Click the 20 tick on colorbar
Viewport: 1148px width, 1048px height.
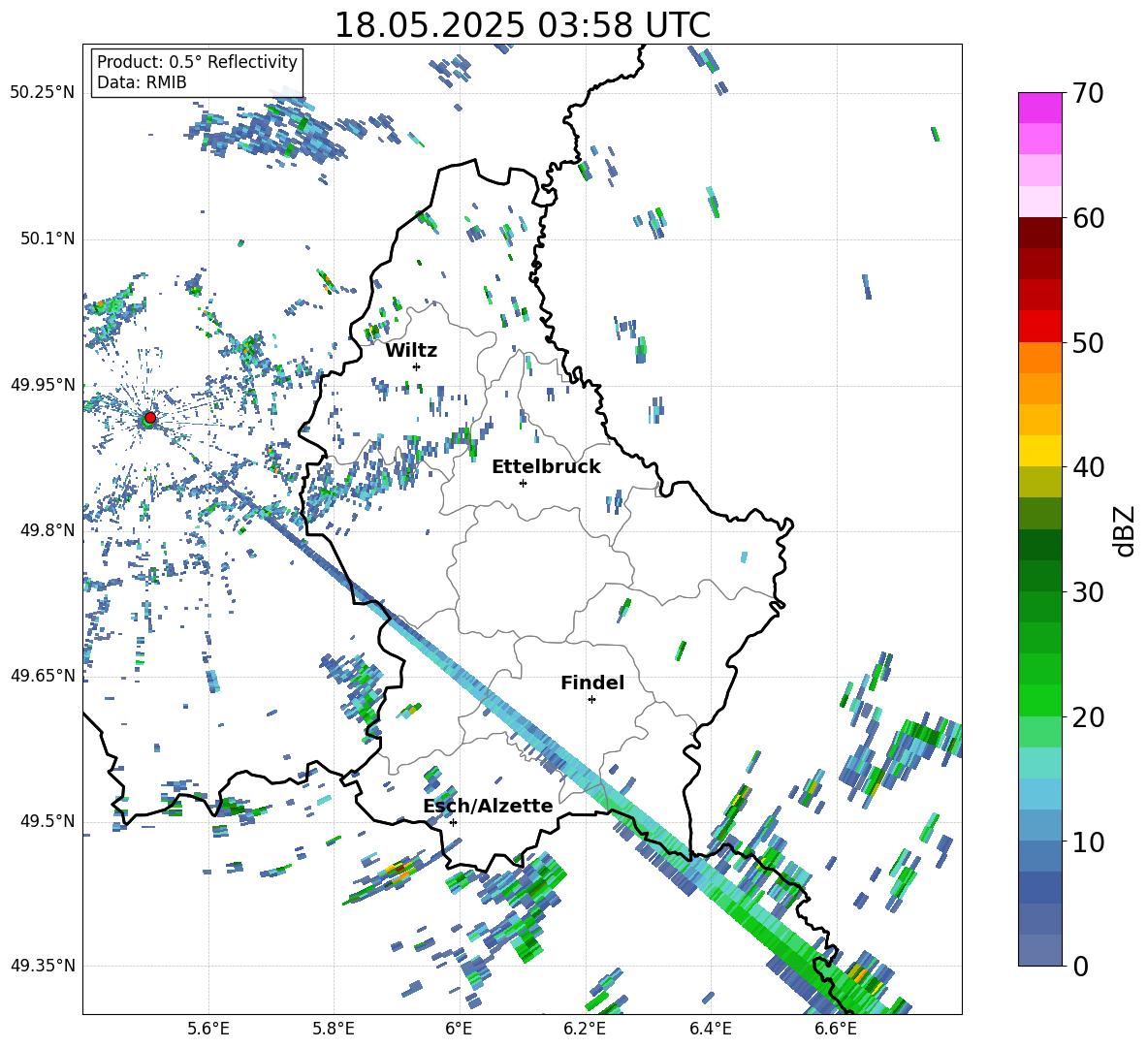1088,716
